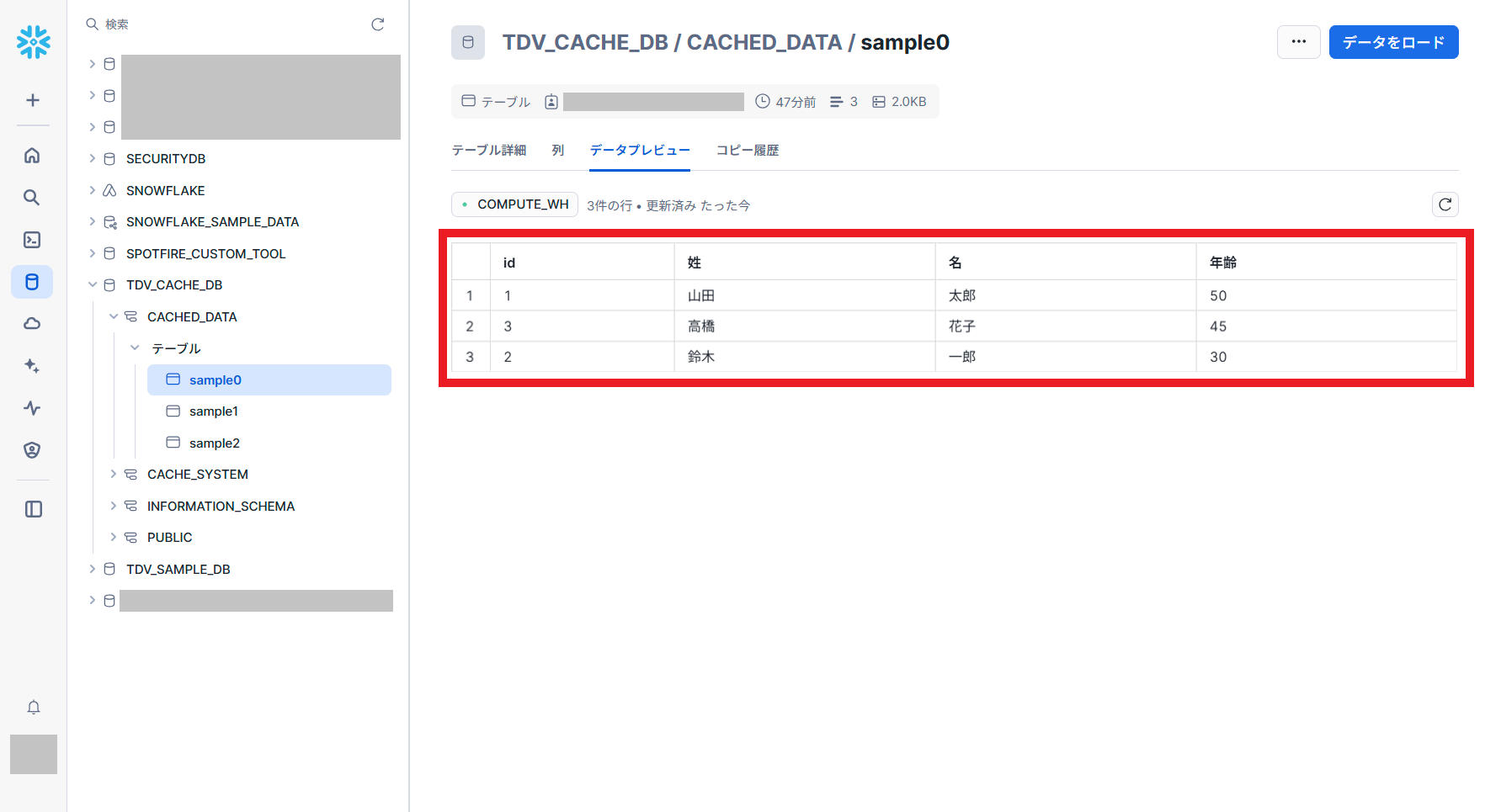Select the データプレビュー tab

click(640, 150)
